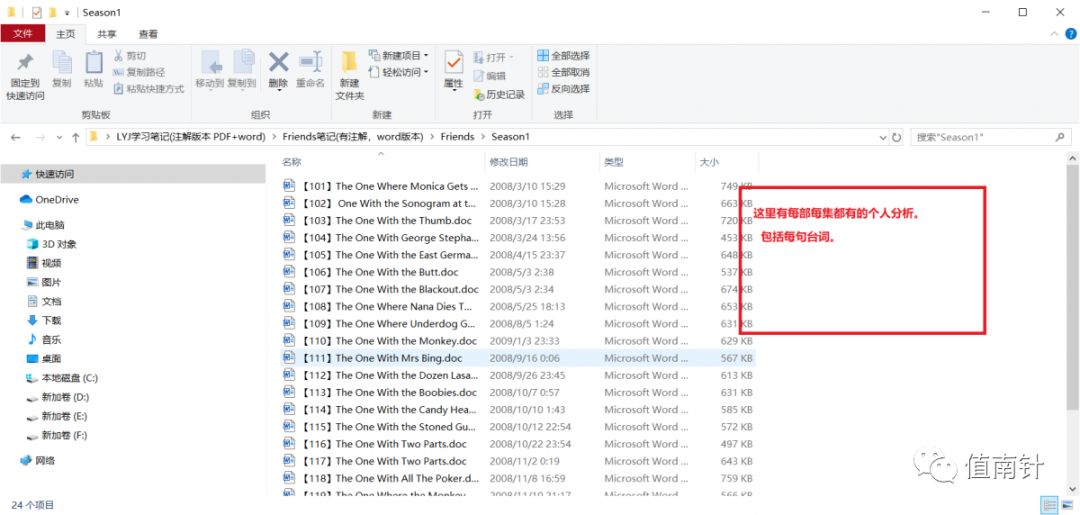Image resolution: width=1080 pixels, height=515 pixels.
Task: Open the recent locations dropdown
Action: point(59,138)
